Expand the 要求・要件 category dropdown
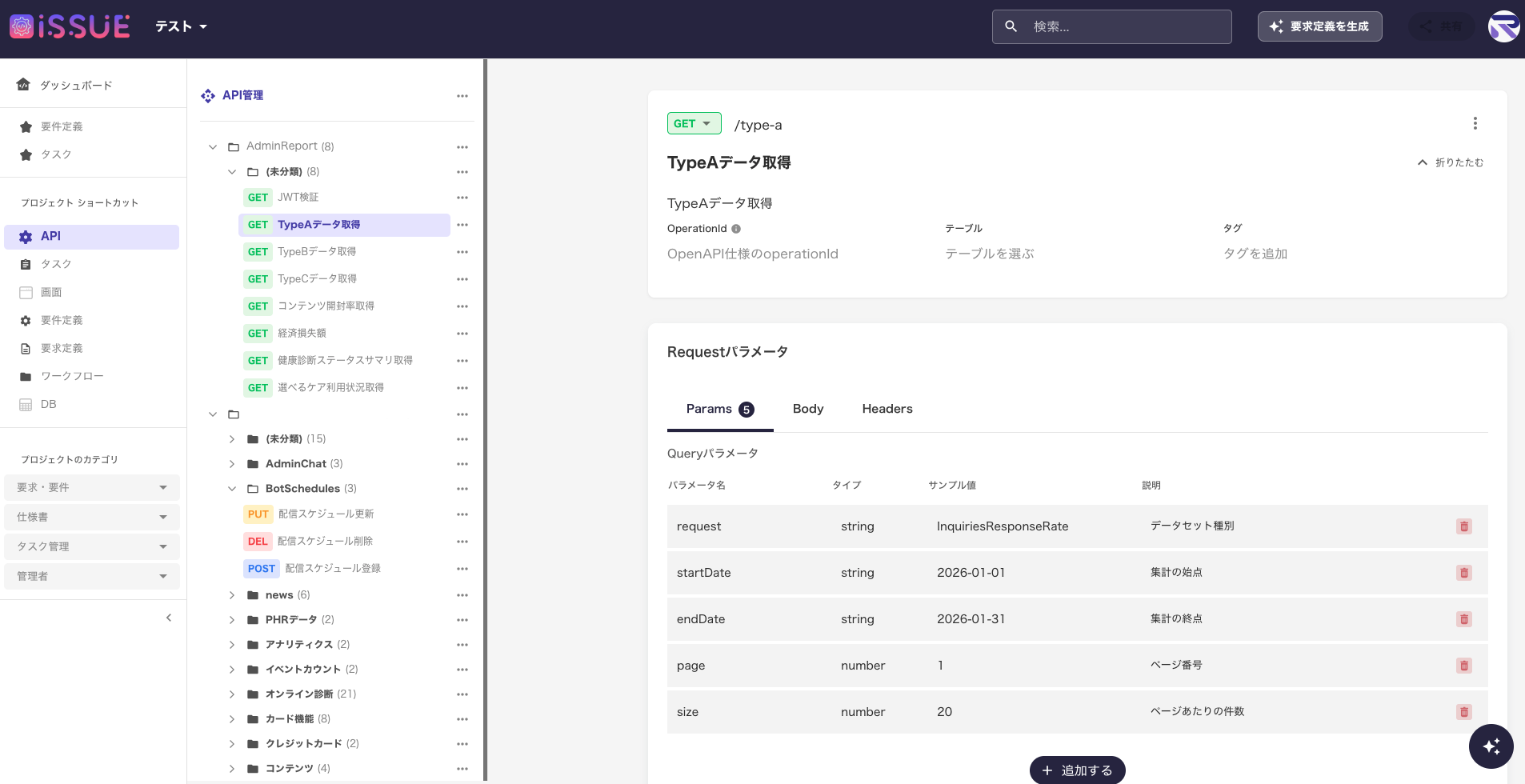This screenshot has width=1525, height=784. (x=91, y=487)
